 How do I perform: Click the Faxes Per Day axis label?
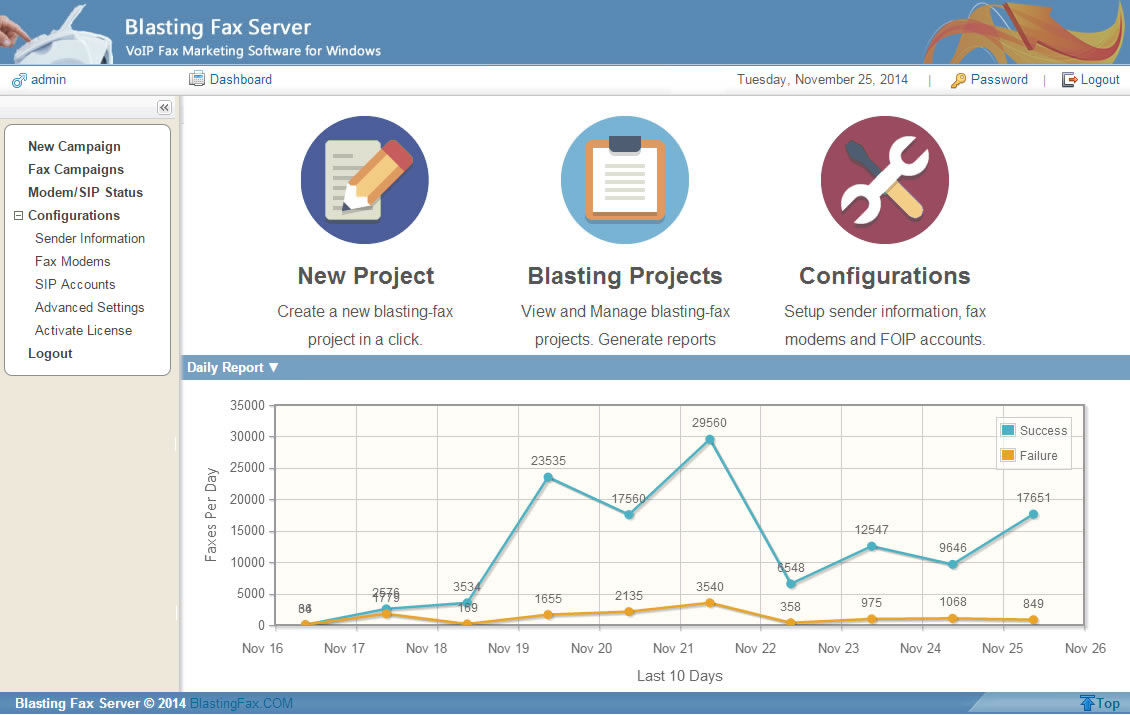click(x=211, y=515)
